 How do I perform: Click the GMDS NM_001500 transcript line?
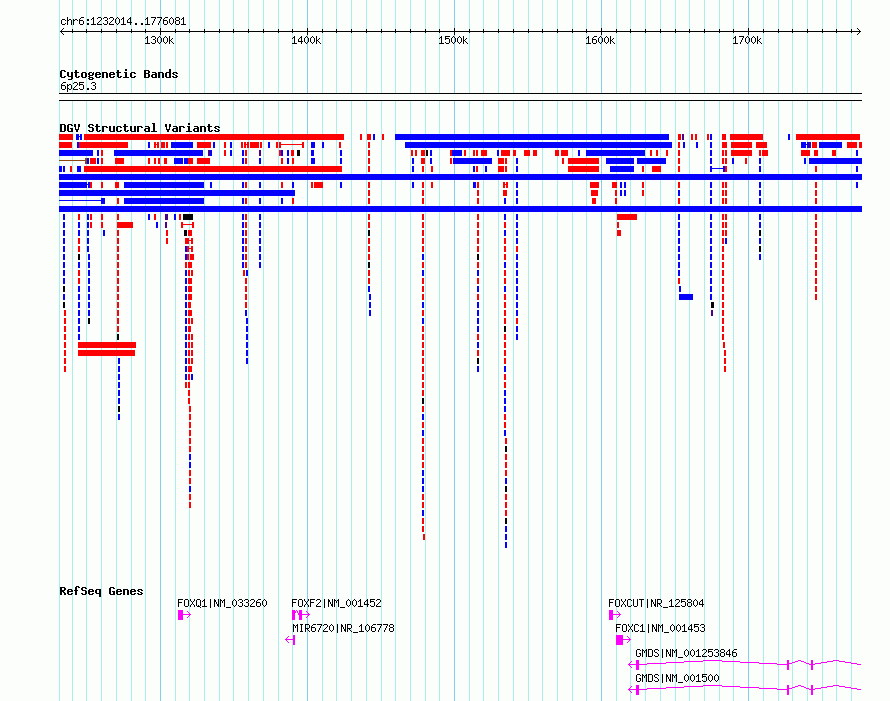(745, 689)
